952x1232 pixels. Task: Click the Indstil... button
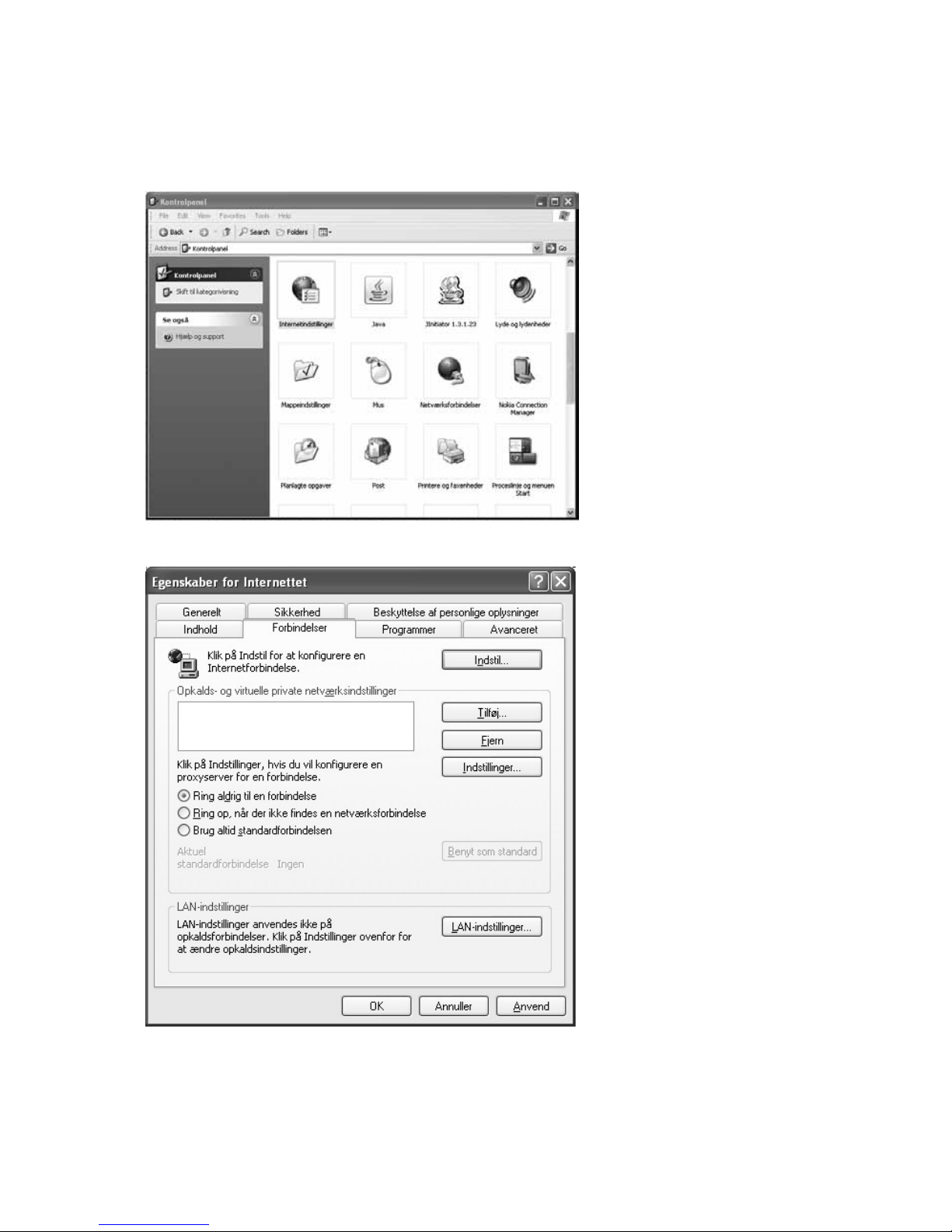[492, 660]
